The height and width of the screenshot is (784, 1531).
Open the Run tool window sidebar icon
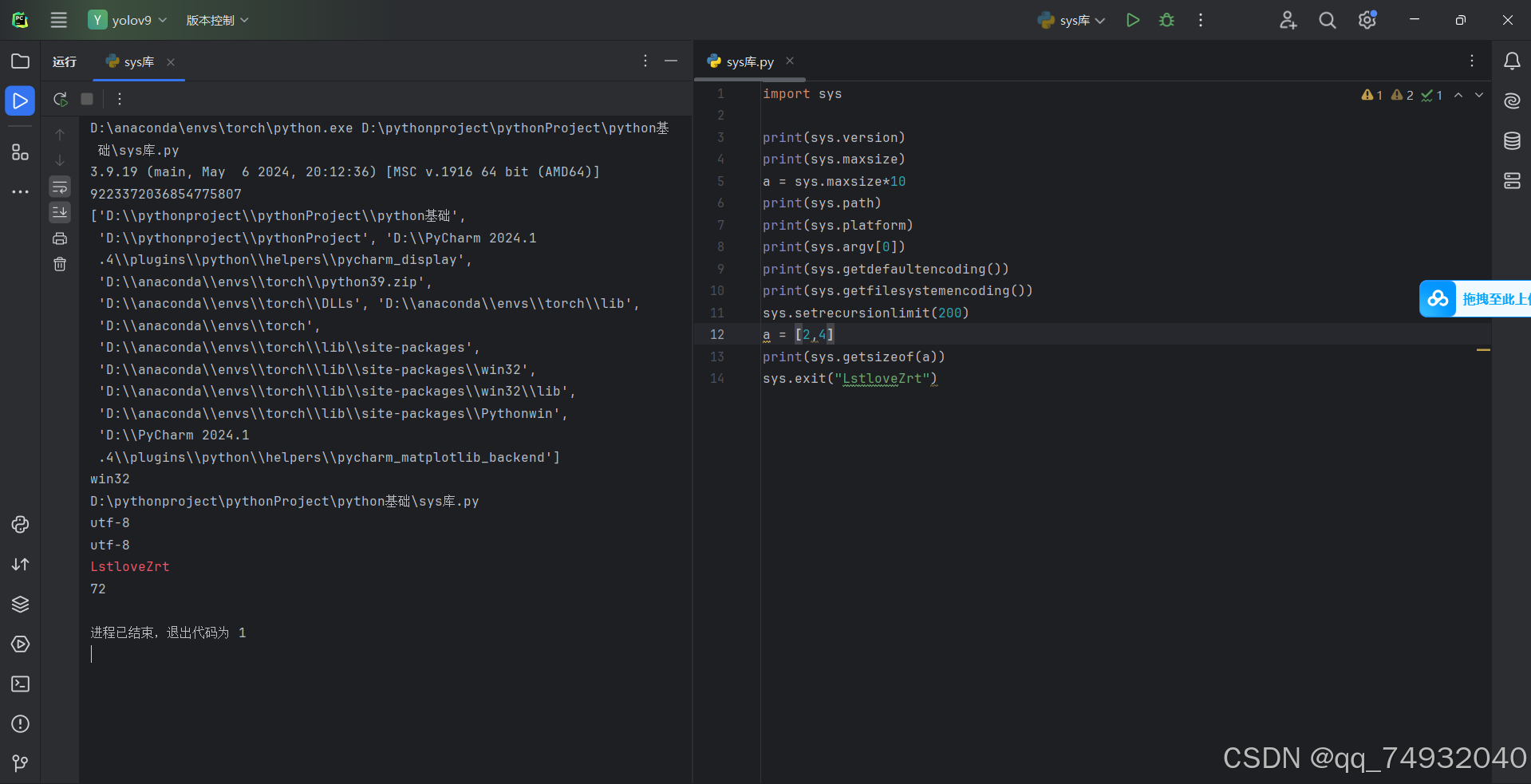(21, 101)
